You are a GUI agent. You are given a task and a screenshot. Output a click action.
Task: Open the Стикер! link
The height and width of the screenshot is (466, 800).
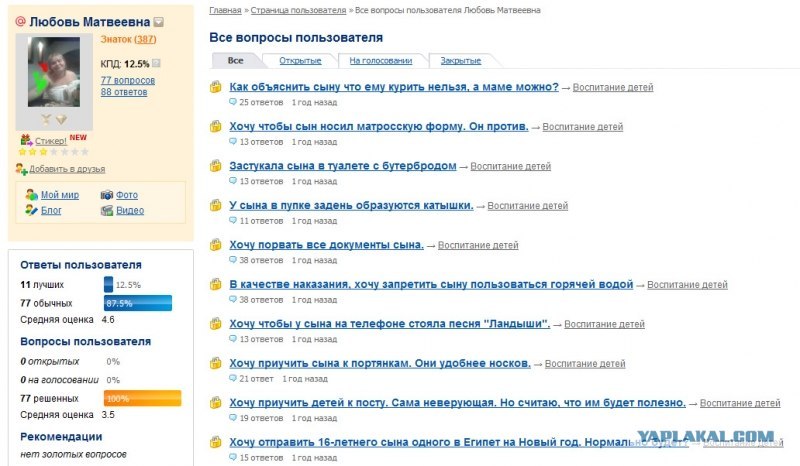pos(51,141)
